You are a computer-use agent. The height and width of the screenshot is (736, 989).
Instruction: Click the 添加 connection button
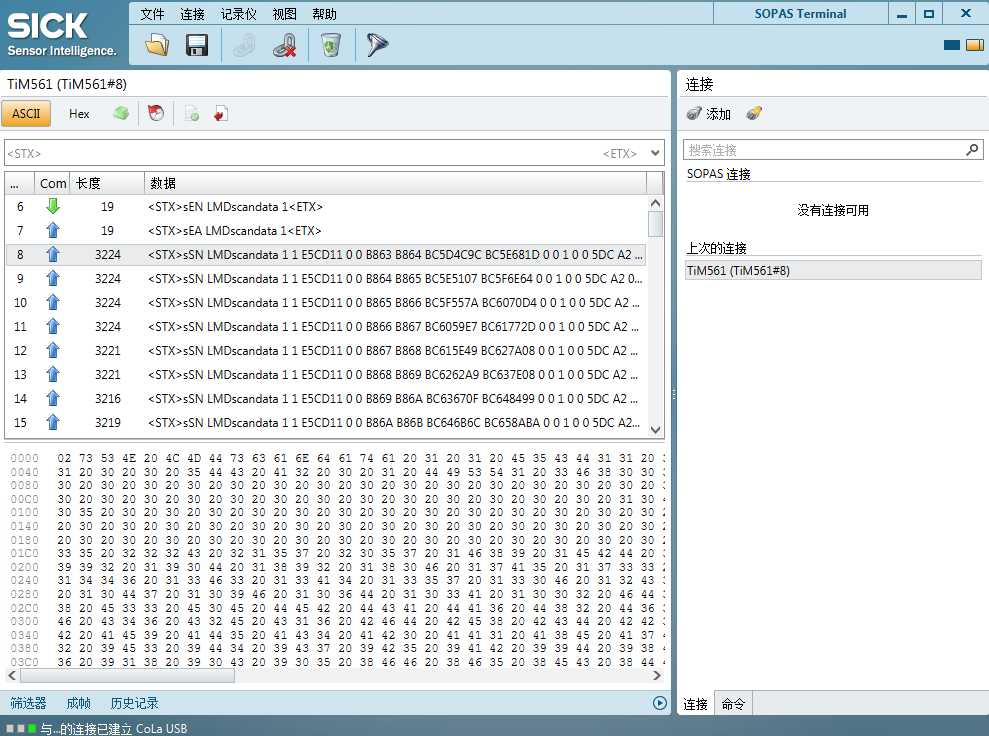click(x=709, y=114)
